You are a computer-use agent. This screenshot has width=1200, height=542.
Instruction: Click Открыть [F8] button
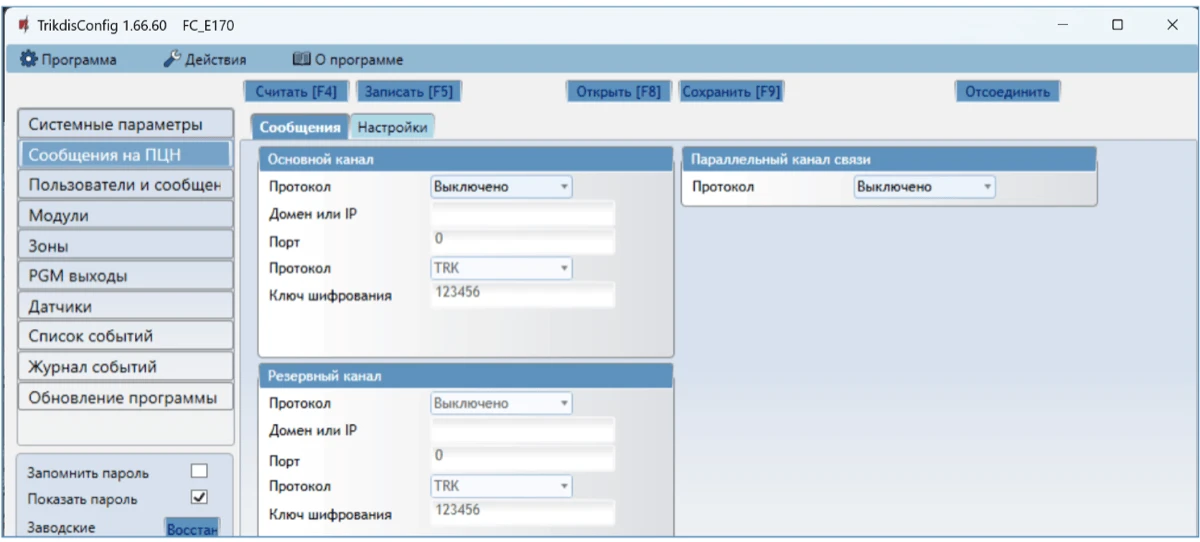tap(618, 92)
